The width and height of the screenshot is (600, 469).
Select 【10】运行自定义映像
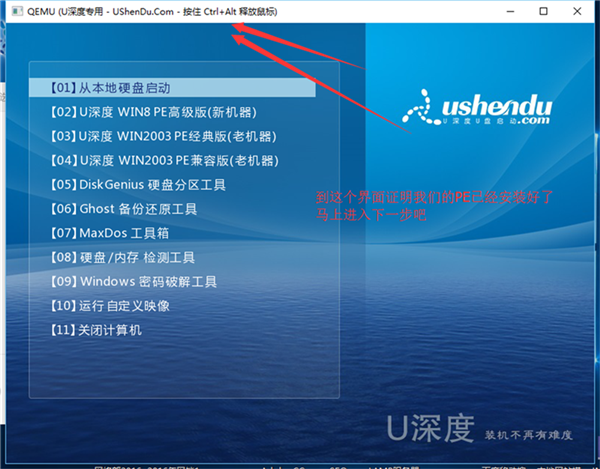pyautogui.click(x=110, y=306)
